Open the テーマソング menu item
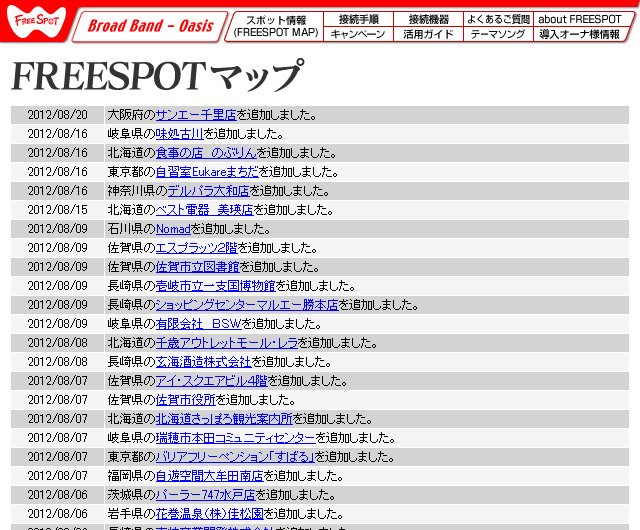The width and height of the screenshot is (640, 530). point(498,34)
